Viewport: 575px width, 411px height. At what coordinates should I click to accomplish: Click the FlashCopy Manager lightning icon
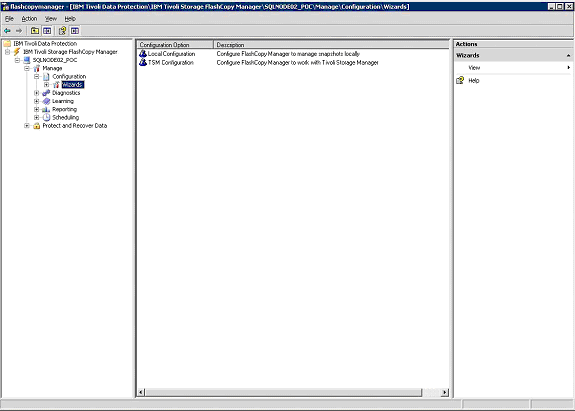[17, 52]
